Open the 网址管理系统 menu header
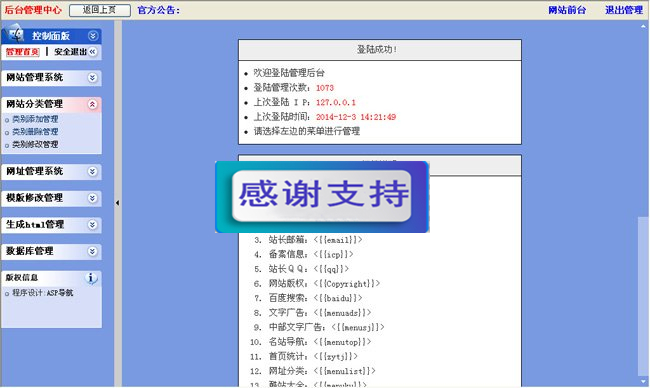The image size is (650, 388). (51, 172)
